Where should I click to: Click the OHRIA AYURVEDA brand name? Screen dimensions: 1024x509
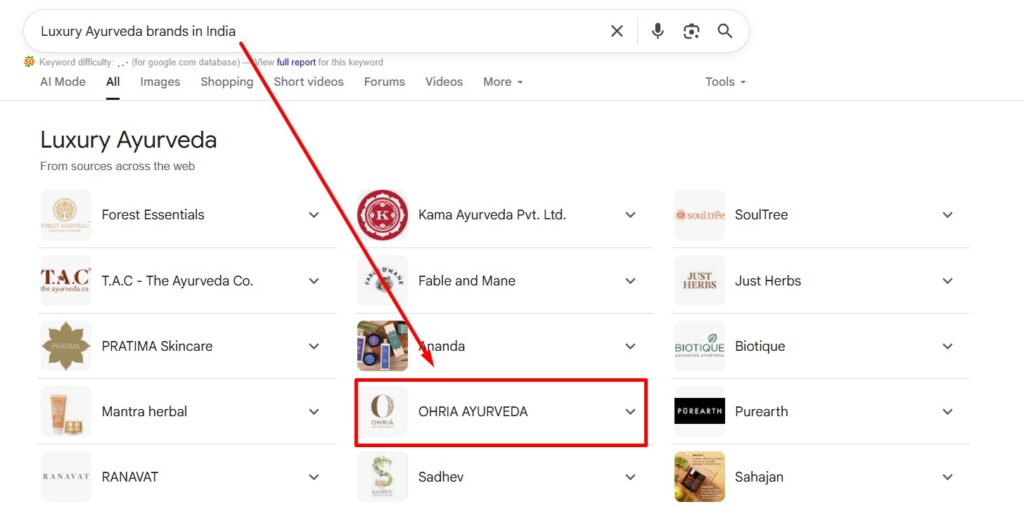(x=473, y=412)
